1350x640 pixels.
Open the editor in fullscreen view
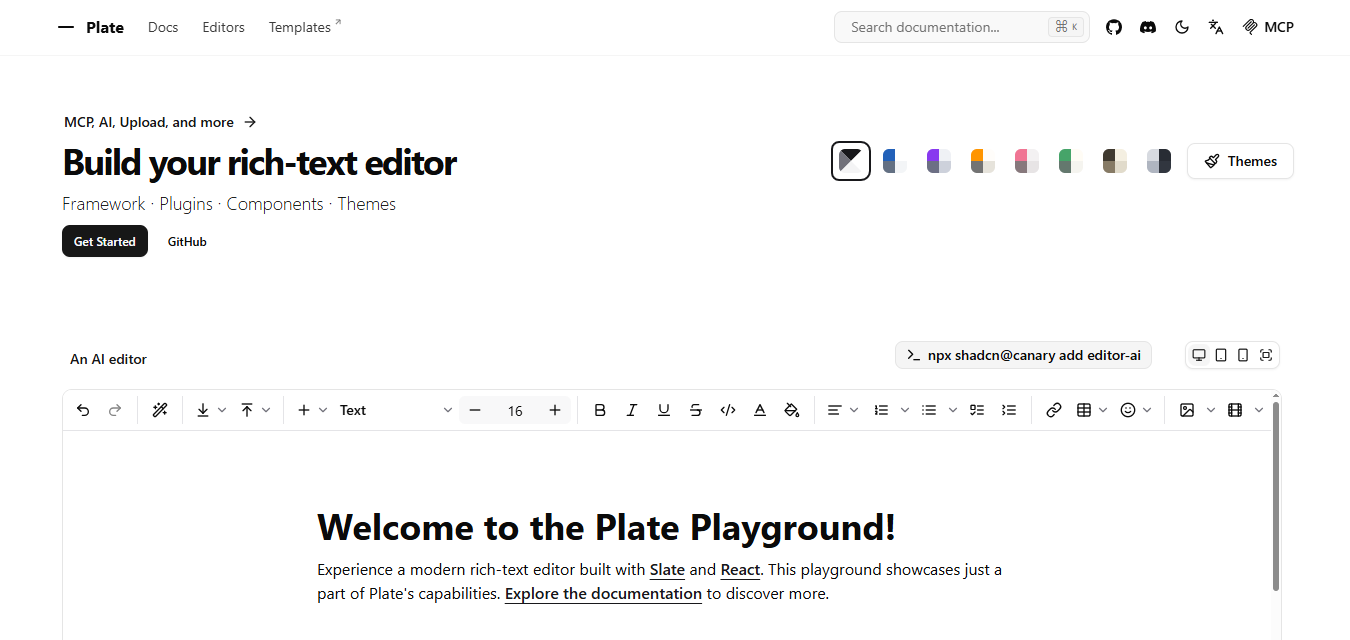(1266, 355)
